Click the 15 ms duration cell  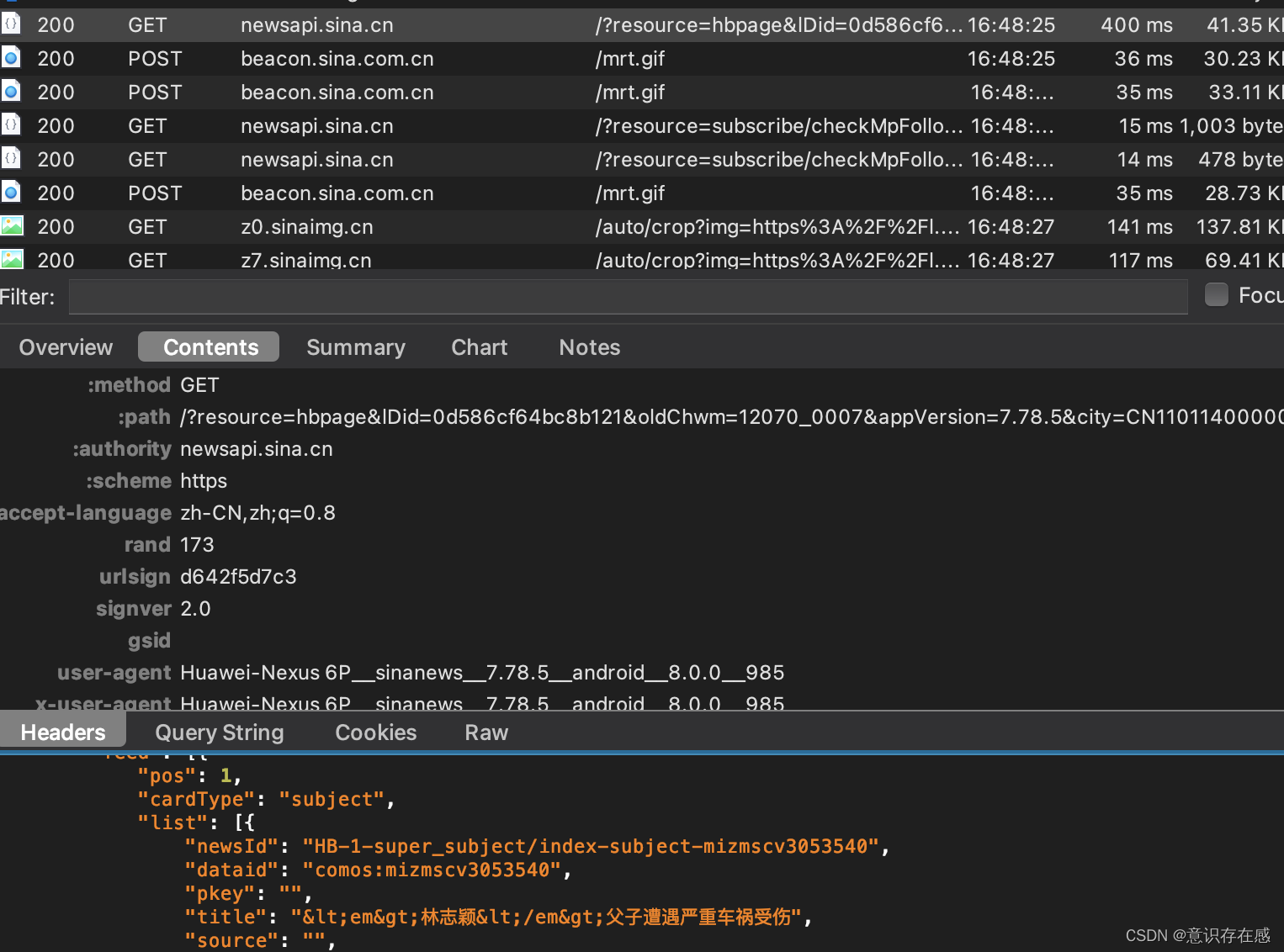click(x=1145, y=126)
